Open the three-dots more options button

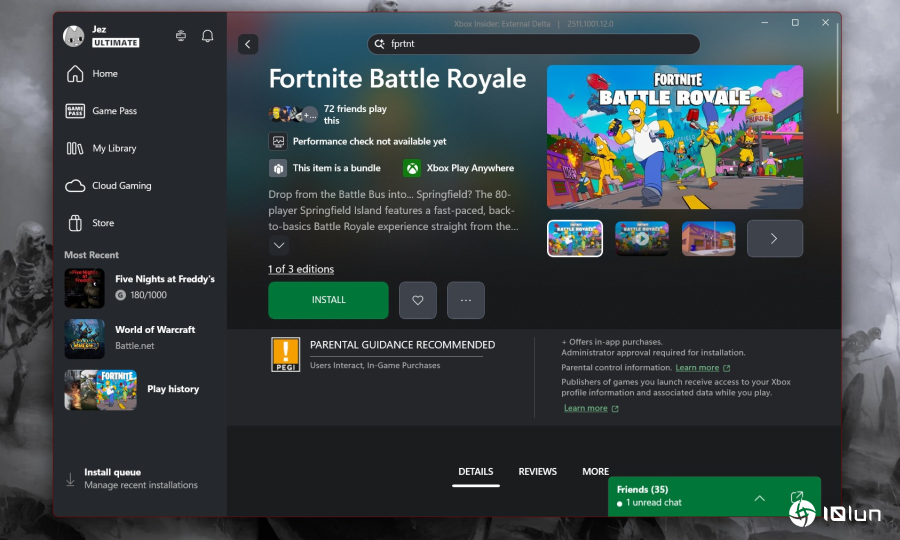pos(465,300)
